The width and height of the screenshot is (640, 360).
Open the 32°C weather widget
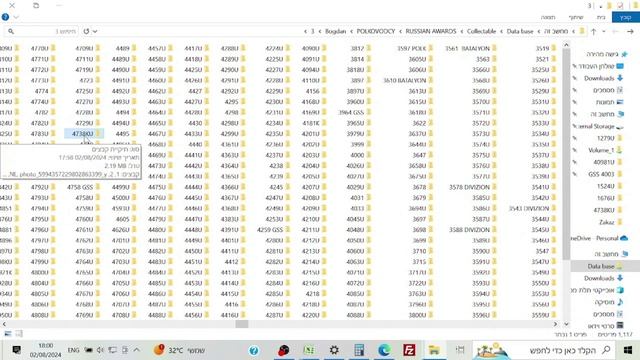point(179,350)
